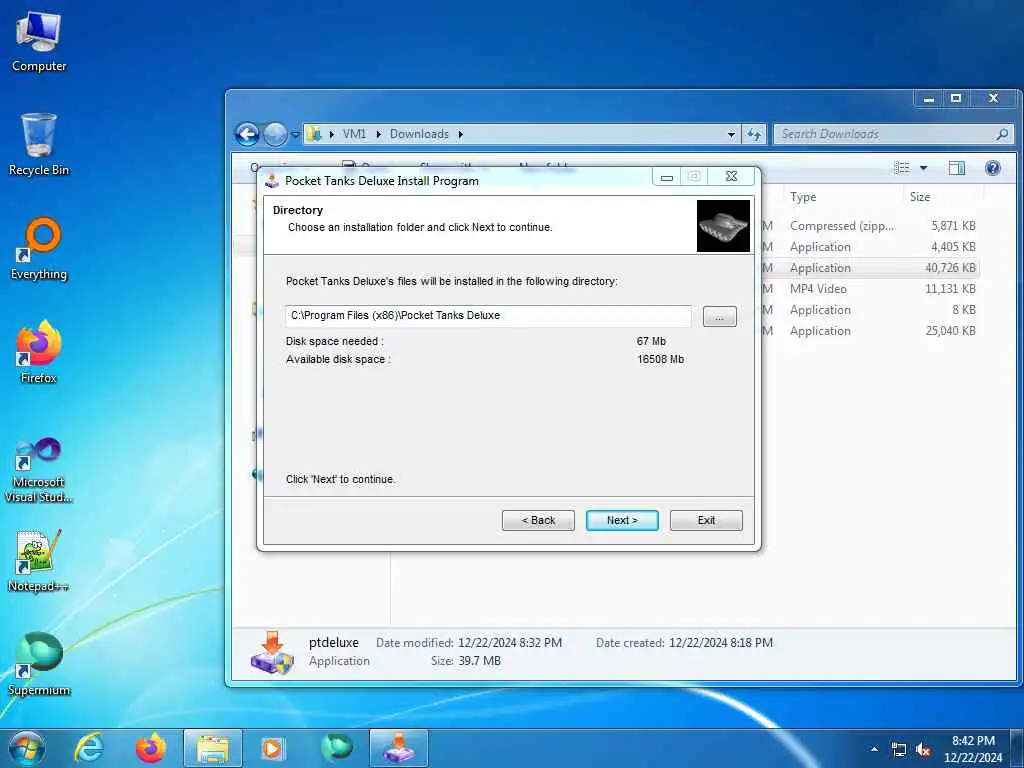Open the view options dropdown arrow
Screen dimensions: 1024x768
(923, 168)
